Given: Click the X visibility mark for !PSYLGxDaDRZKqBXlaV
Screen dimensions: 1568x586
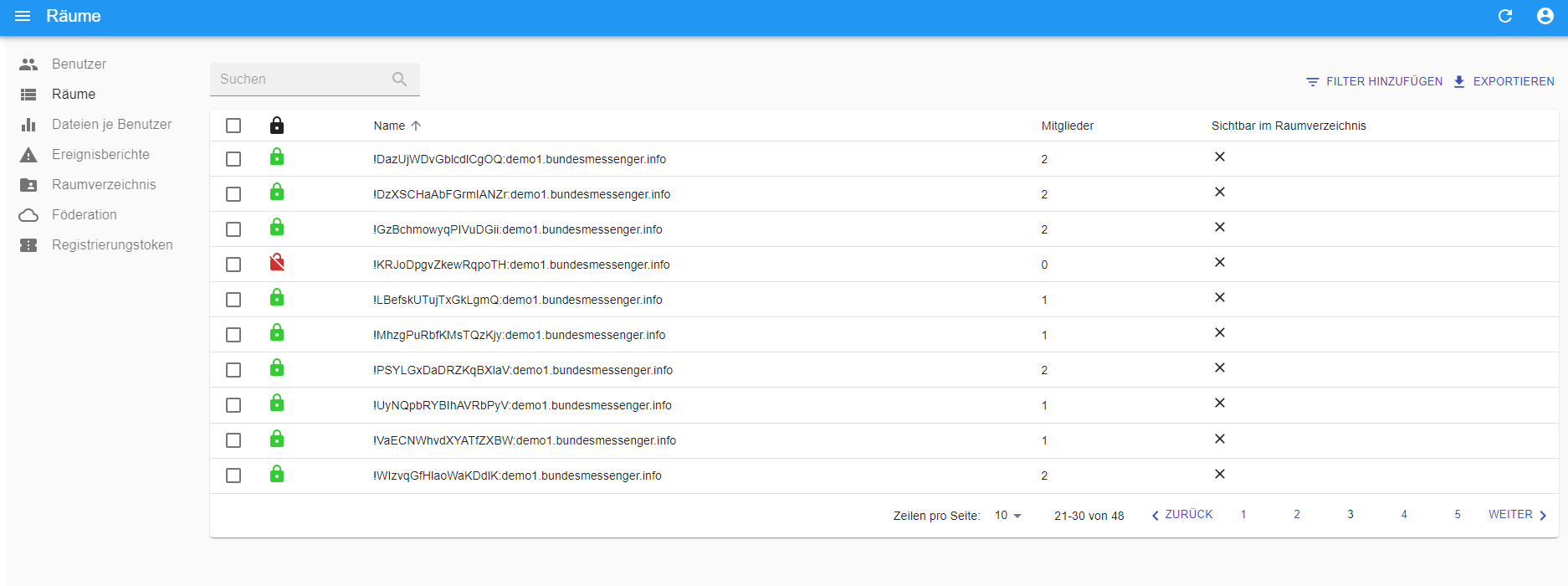Looking at the screenshot, I should click(x=1220, y=368).
